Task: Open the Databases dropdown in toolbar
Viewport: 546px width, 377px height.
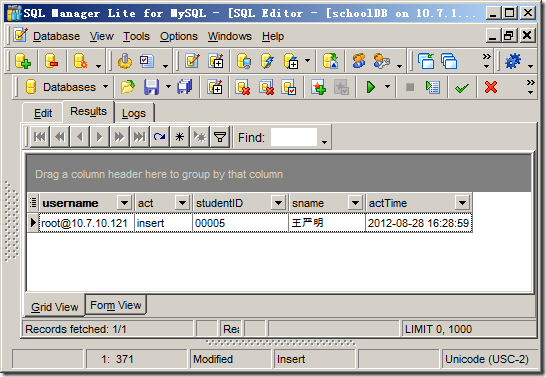Action: click(67, 87)
